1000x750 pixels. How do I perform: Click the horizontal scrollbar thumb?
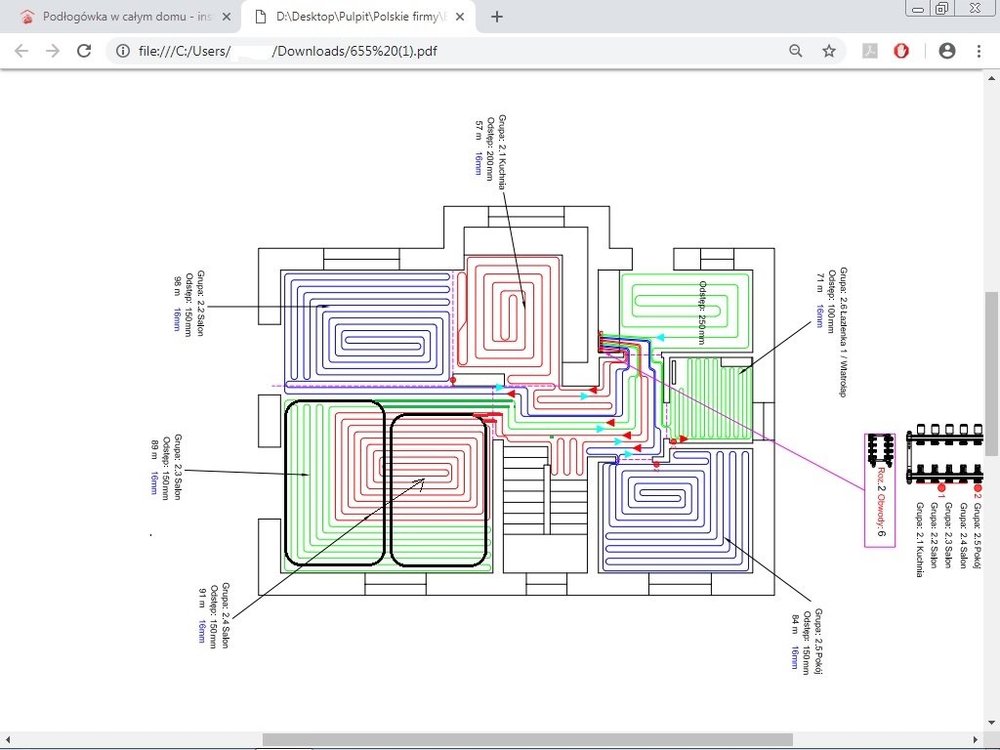point(527,740)
